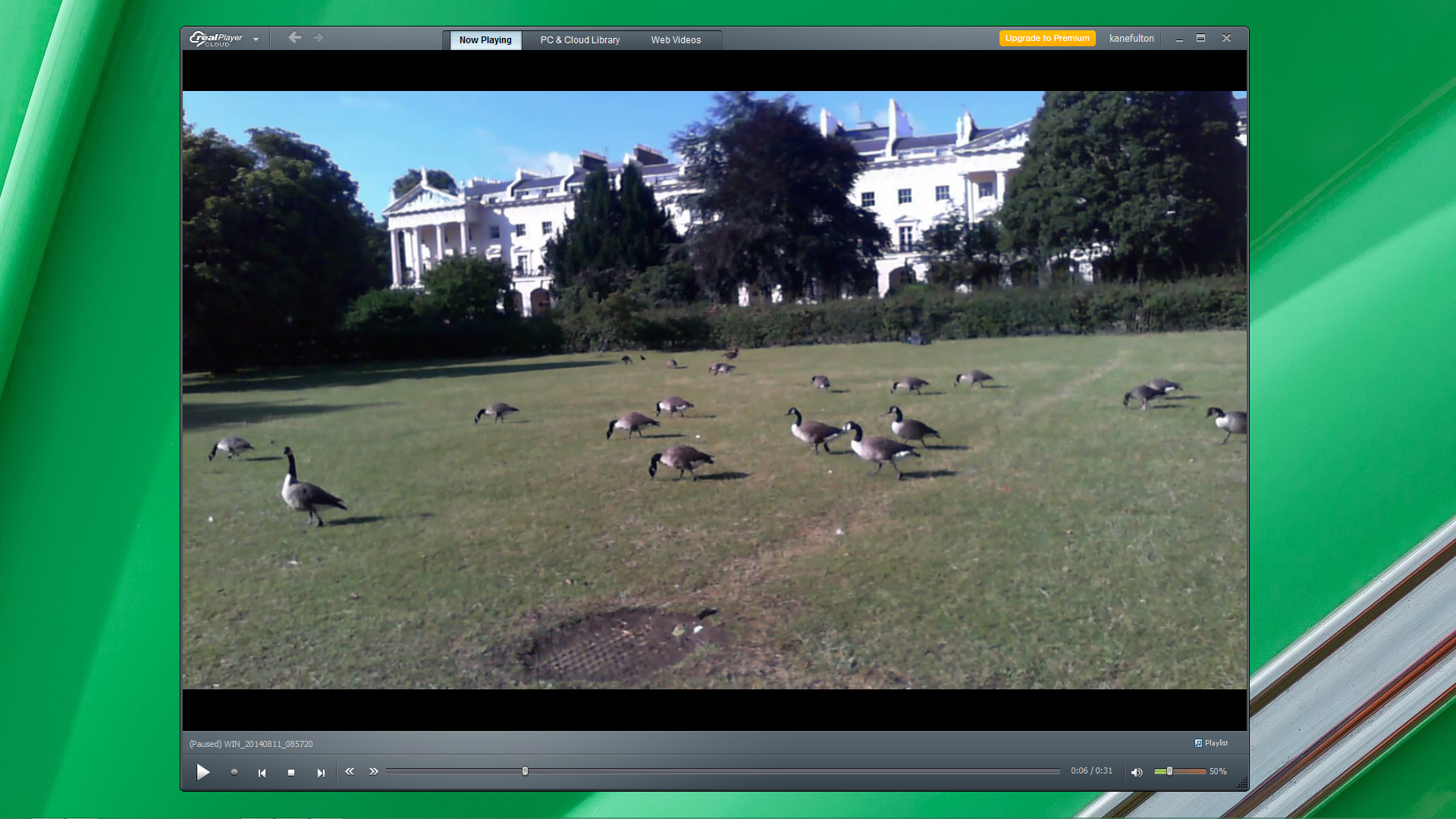The image size is (1456, 819).
Task: Click the Fast Forward button
Action: click(374, 771)
